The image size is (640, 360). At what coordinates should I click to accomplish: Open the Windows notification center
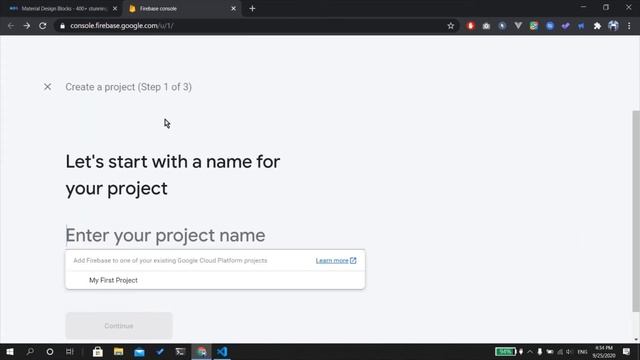[627, 351]
